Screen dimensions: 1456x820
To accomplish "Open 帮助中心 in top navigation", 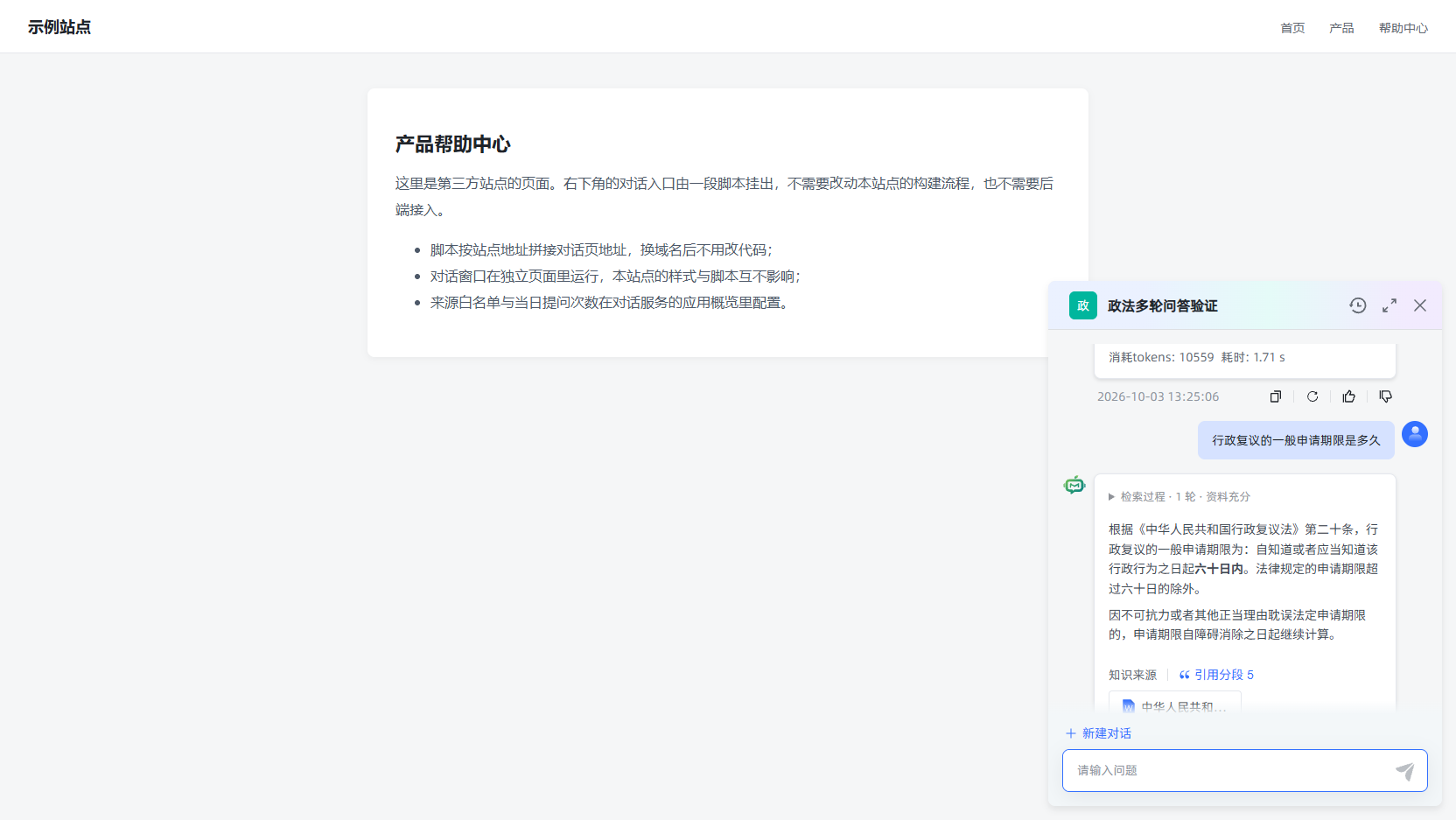I will click(1403, 28).
